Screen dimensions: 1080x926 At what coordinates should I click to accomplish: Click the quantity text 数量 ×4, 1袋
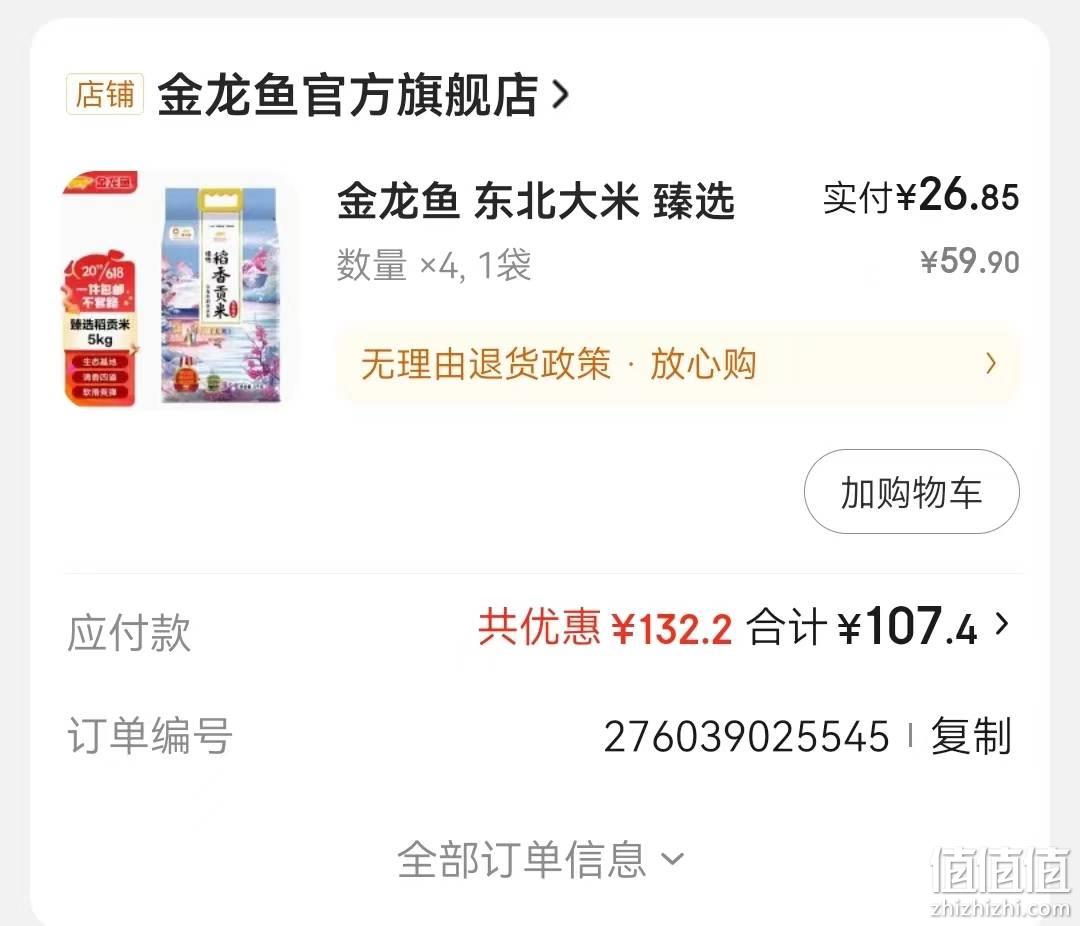pyautogui.click(x=434, y=265)
